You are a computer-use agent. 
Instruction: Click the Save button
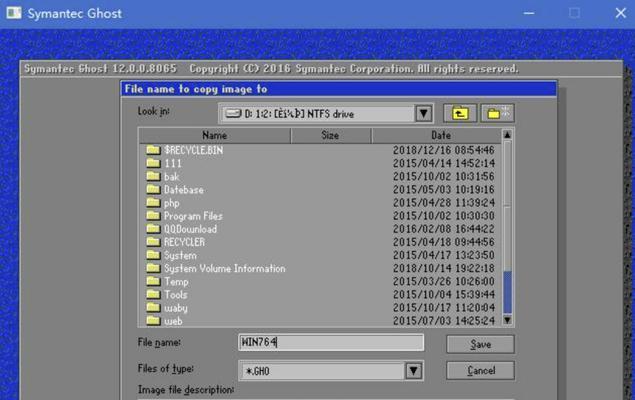point(480,344)
